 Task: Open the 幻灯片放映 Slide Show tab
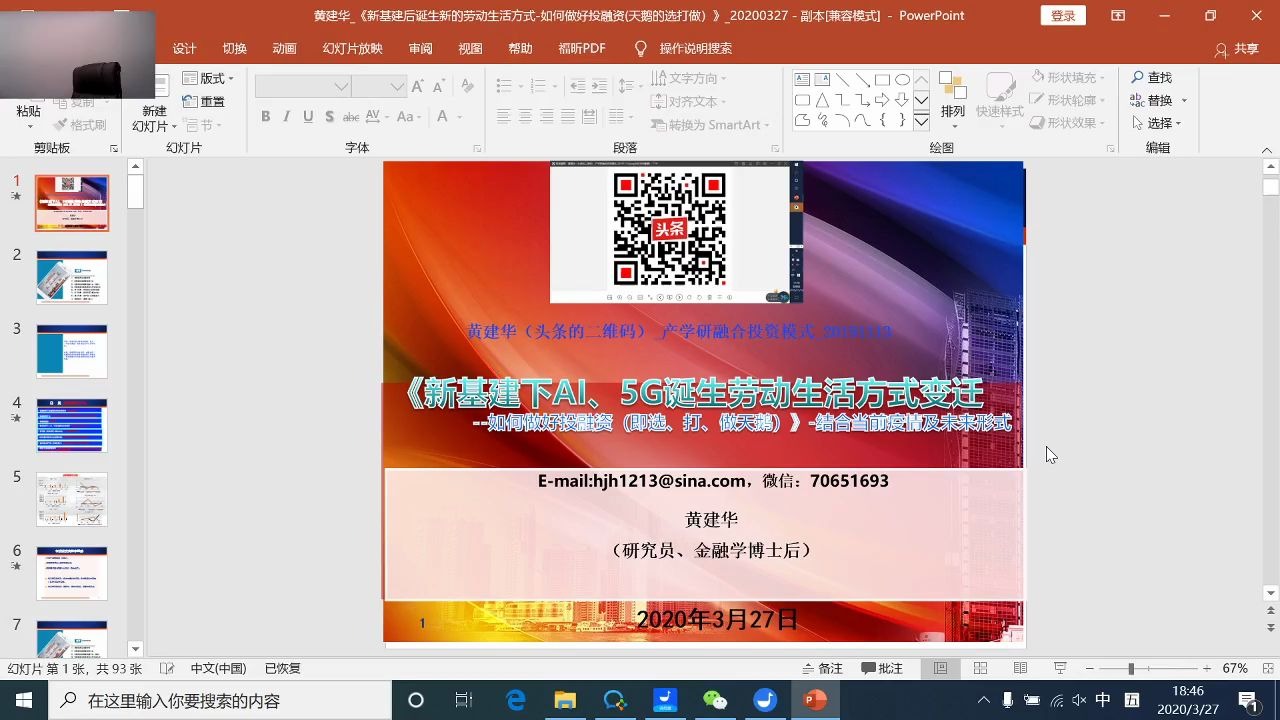[x=353, y=48]
